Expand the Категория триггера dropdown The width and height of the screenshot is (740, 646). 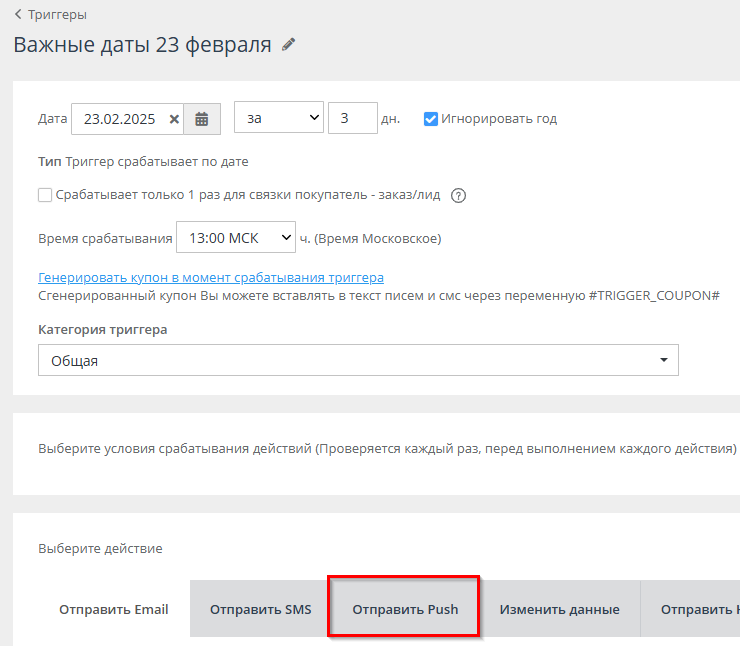(358, 360)
